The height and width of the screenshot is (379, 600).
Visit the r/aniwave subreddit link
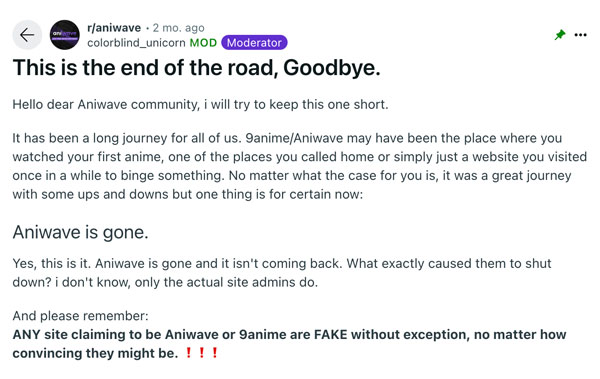114,28
